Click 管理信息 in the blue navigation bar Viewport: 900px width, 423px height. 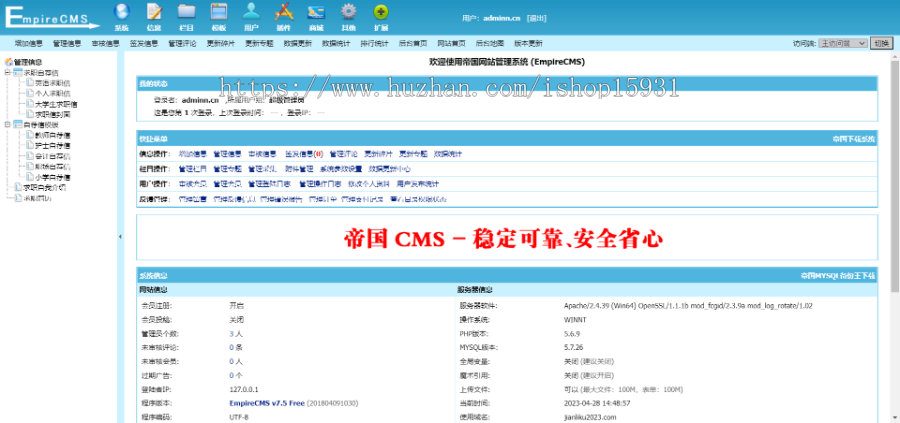[67, 43]
